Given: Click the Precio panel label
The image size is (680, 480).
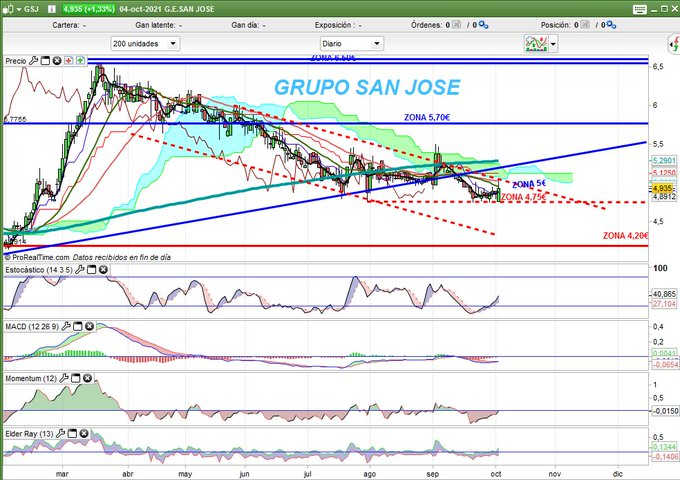Looking at the screenshot, I should click(16, 61).
